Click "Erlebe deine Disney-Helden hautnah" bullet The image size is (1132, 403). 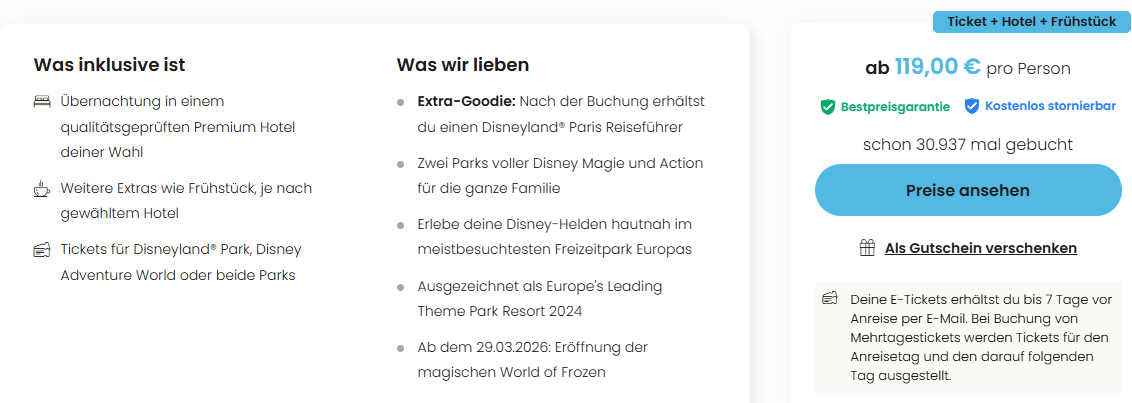[554, 237]
